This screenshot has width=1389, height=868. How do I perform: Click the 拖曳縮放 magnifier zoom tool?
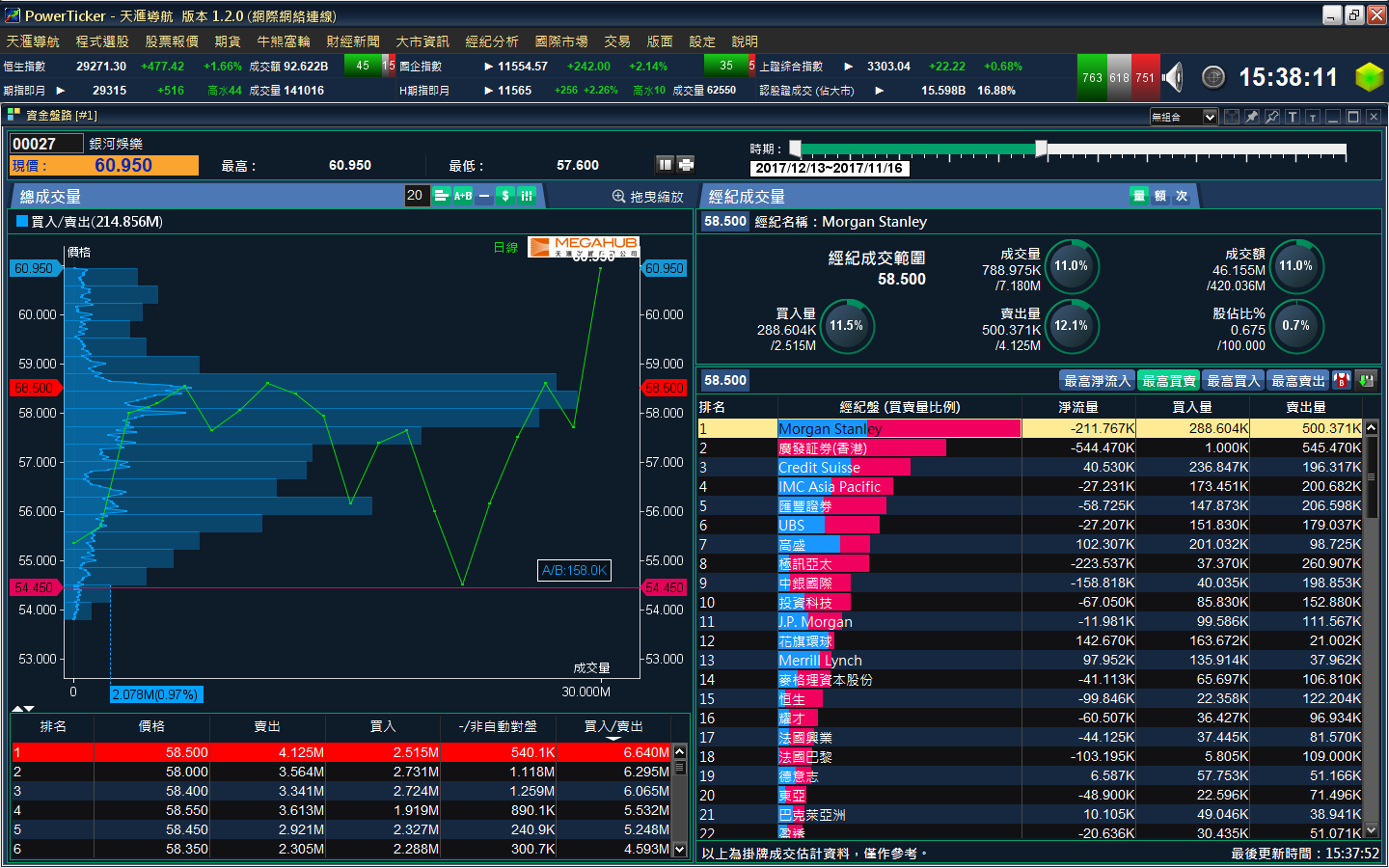tap(647, 197)
